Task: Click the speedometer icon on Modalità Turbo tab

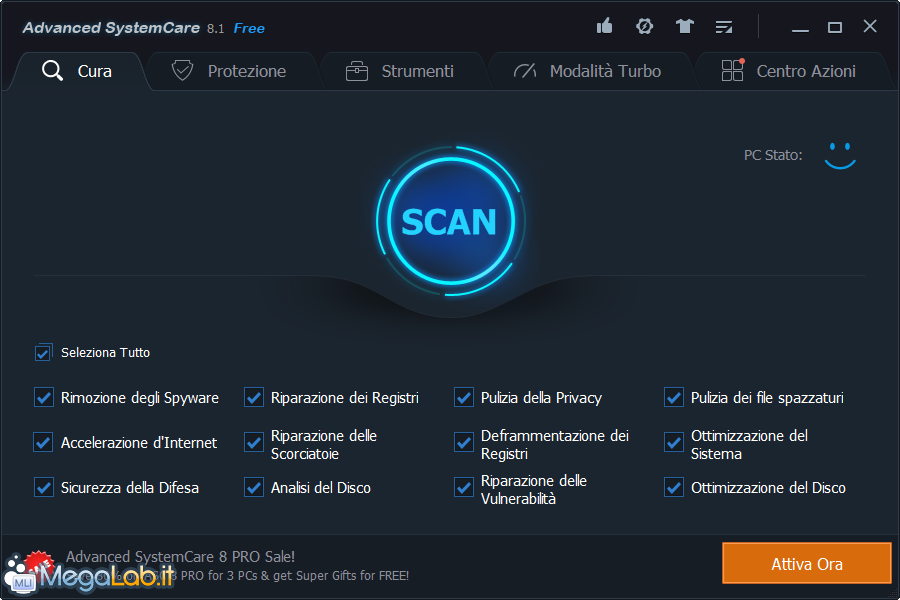Action: (525, 71)
